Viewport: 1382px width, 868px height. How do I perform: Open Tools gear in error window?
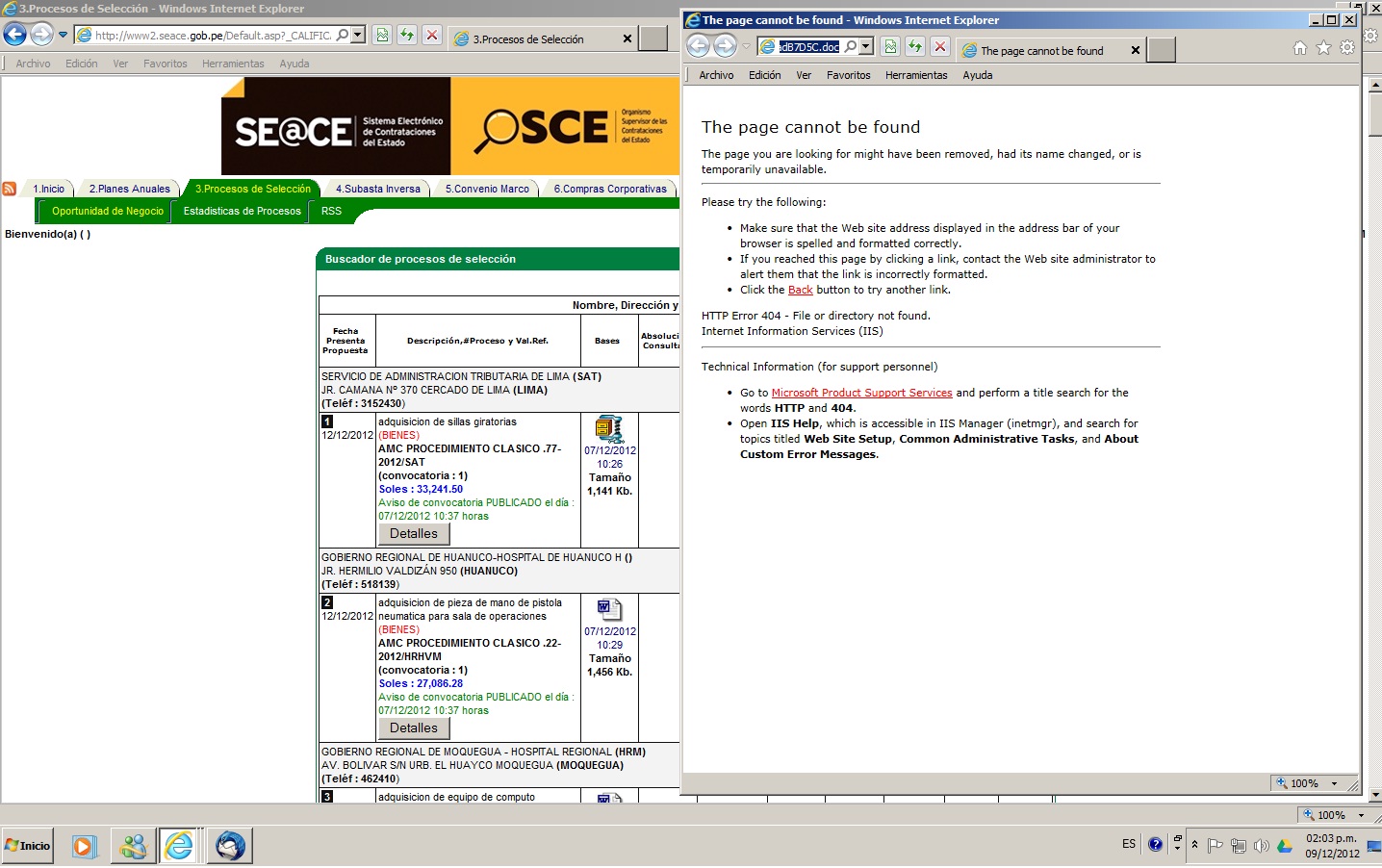pyautogui.click(x=1347, y=47)
